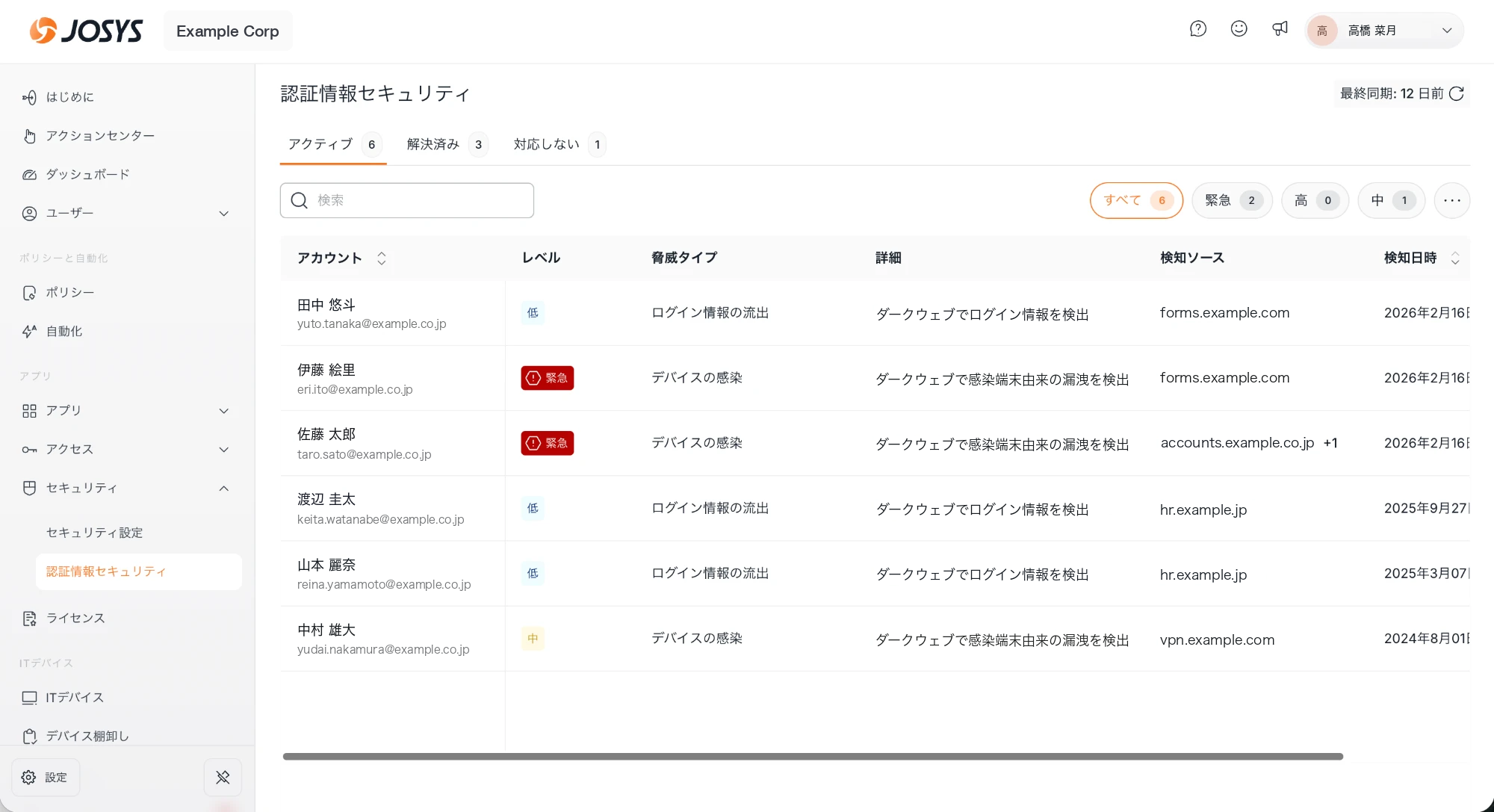Filter by すべて level

[x=1136, y=201]
